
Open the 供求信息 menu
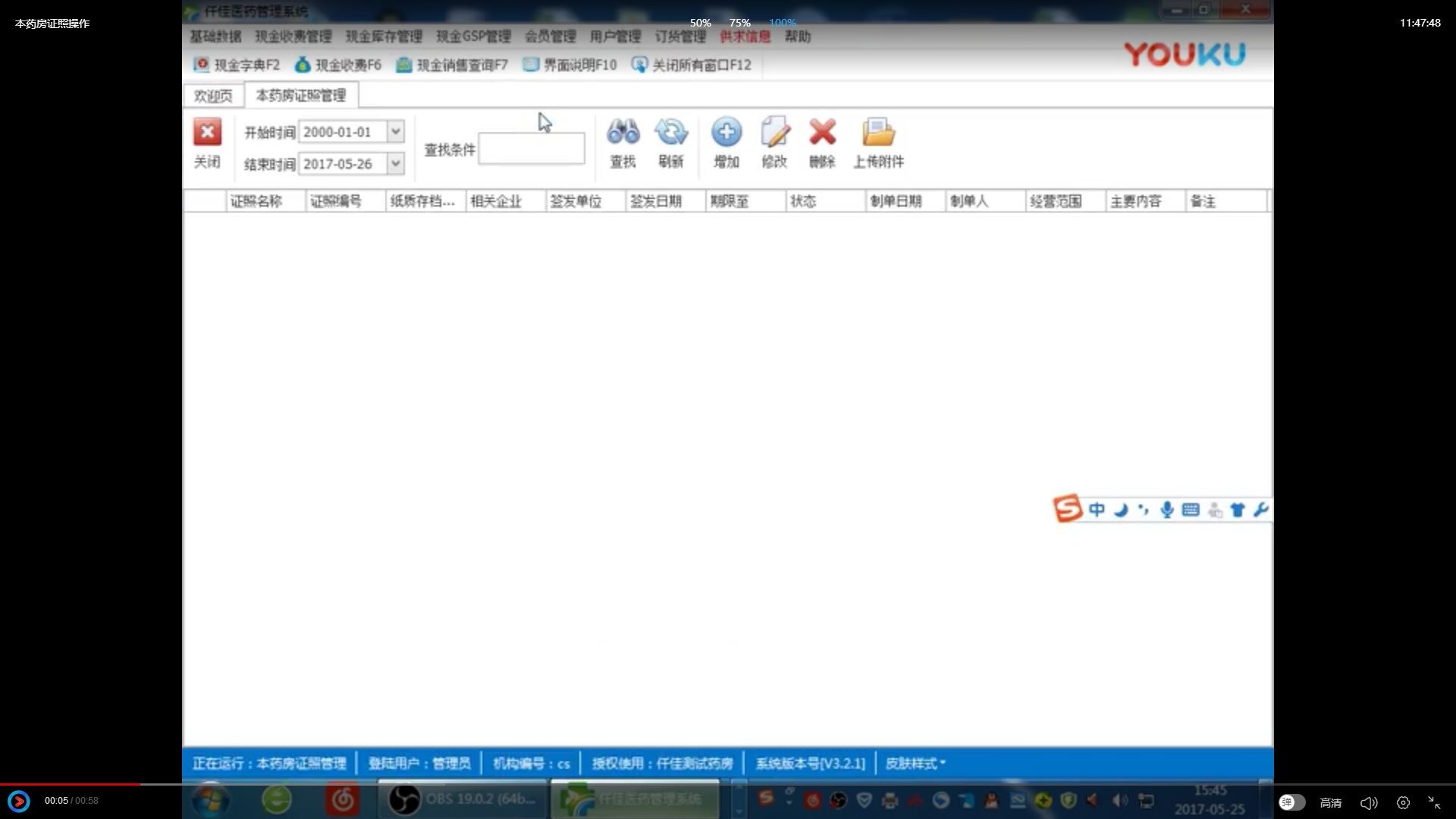(x=745, y=36)
